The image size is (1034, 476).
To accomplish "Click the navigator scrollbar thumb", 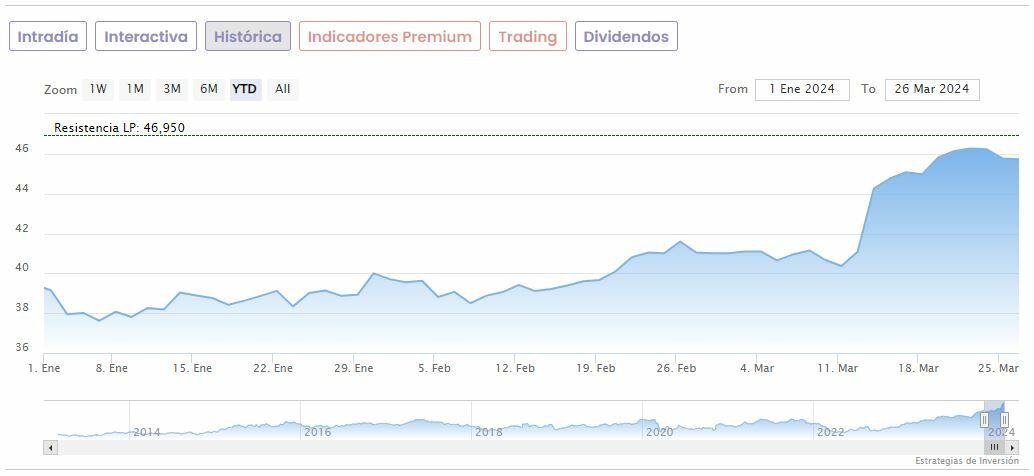I will click(x=994, y=447).
